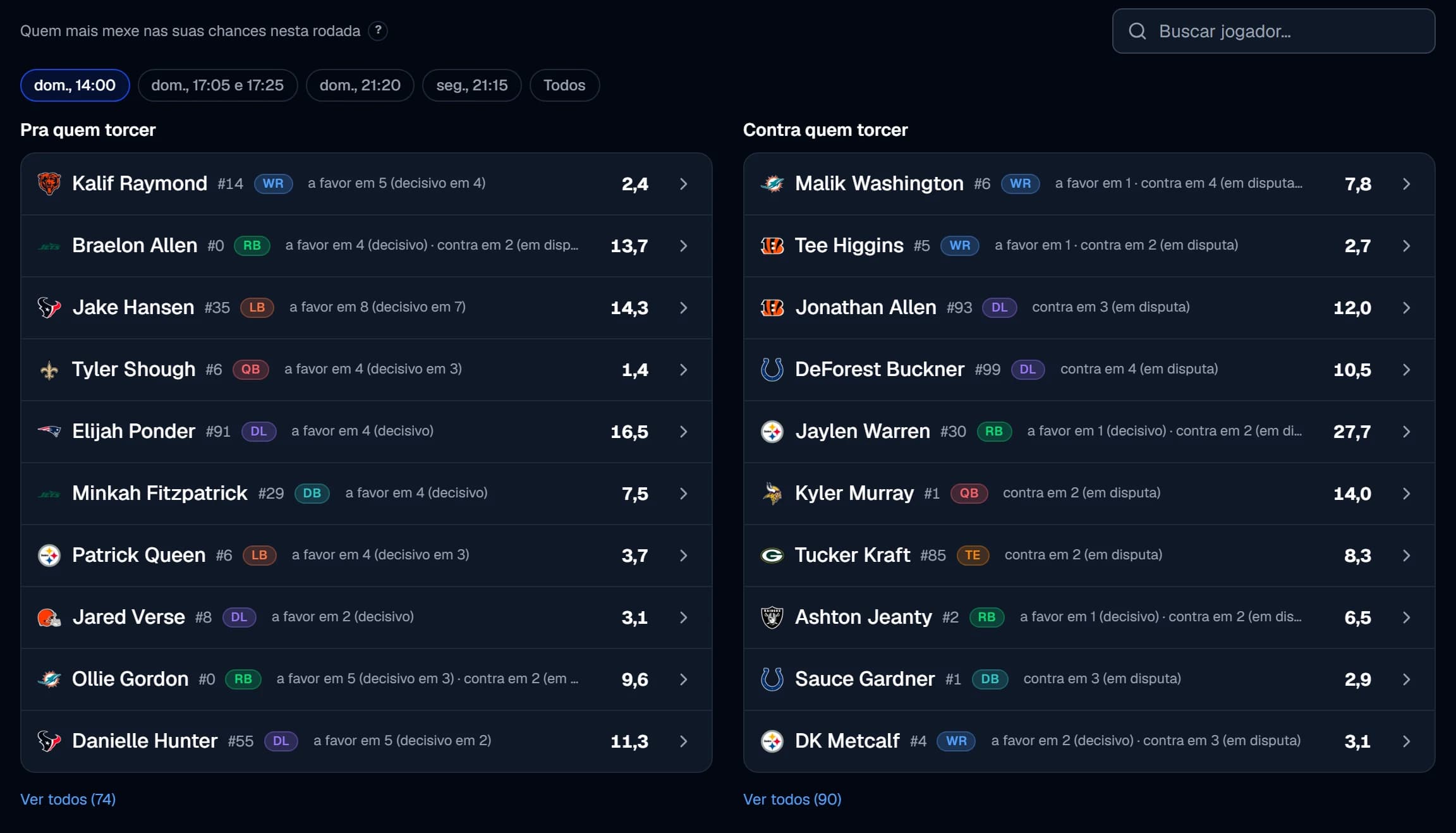This screenshot has width=1456, height=833.
Task: Open Minkah Fitzpatrick player name
Action: coord(159,493)
